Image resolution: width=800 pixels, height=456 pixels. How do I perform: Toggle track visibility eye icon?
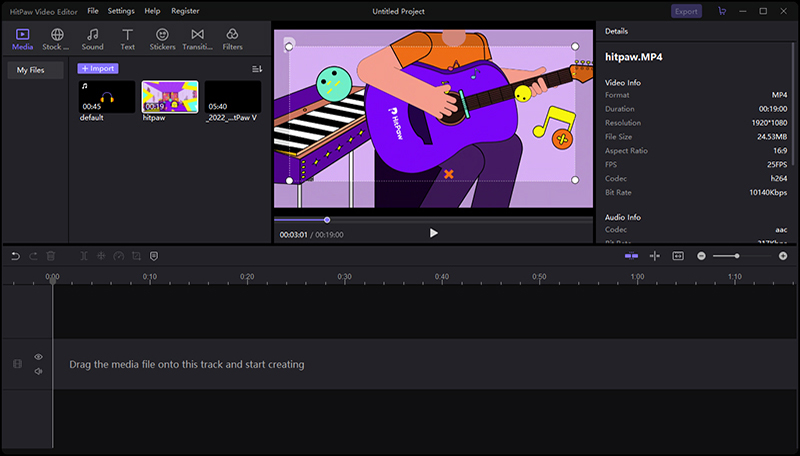tap(39, 357)
